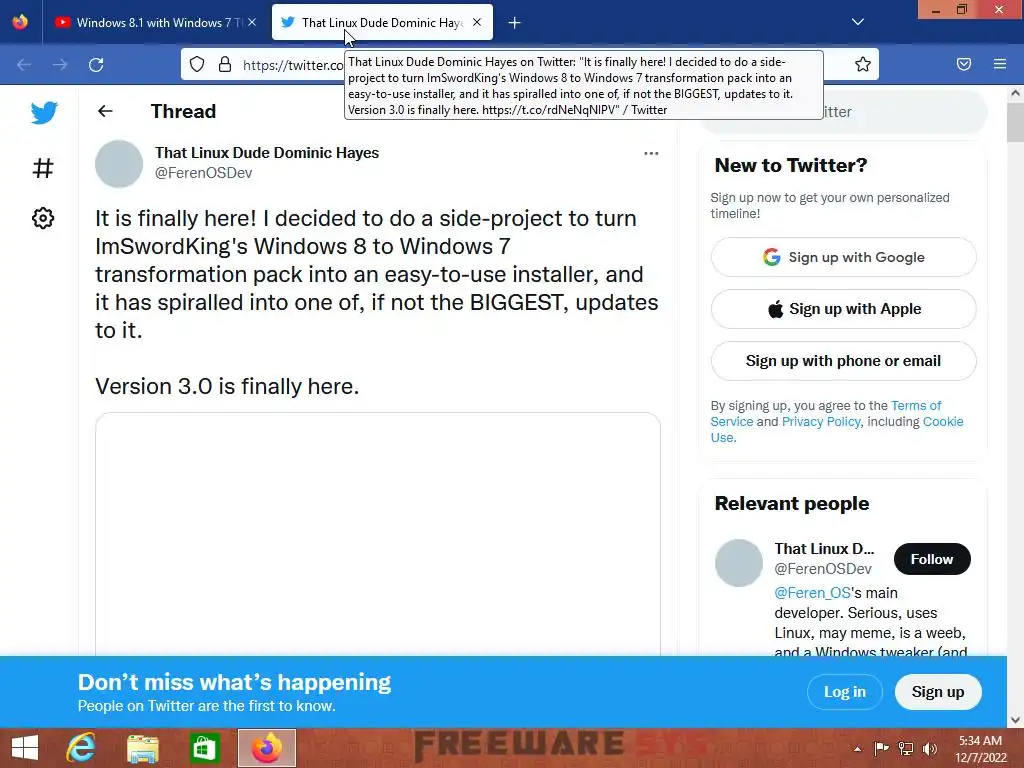
Task: Click the browser forward arrow
Action: click(x=60, y=65)
